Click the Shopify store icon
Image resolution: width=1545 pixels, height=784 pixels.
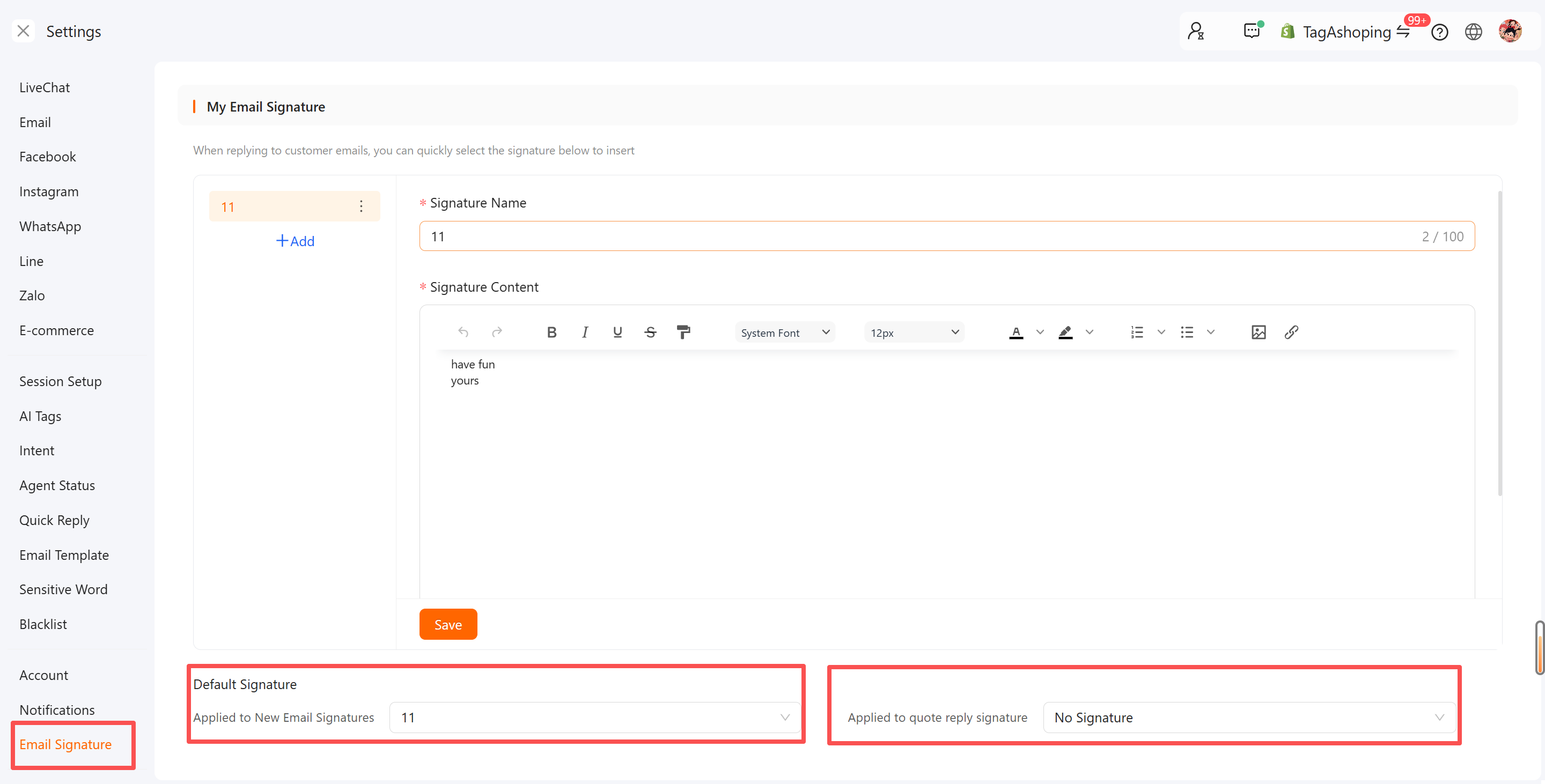1287,31
